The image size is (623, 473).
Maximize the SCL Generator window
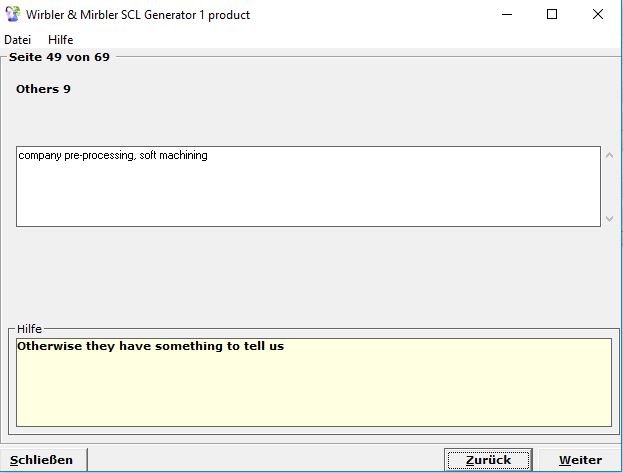[551, 14]
